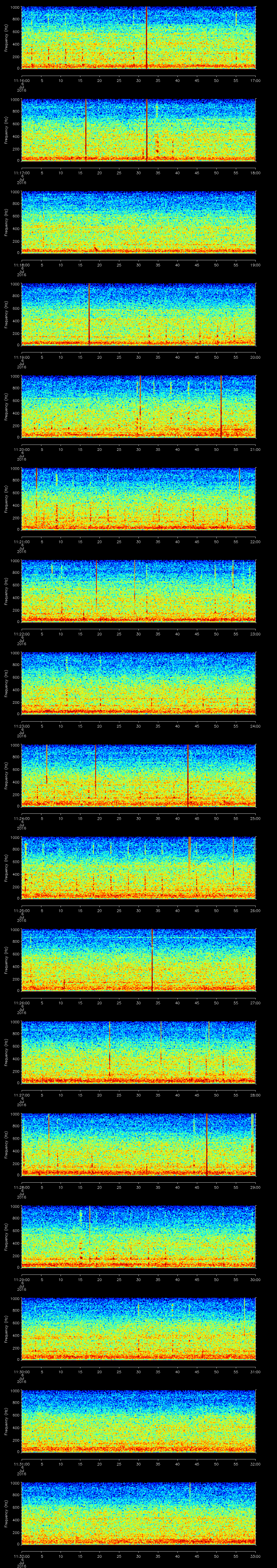Click the 11:17:00 start time label
Viewport: 277px width, 1568px height.
point(22,173)
